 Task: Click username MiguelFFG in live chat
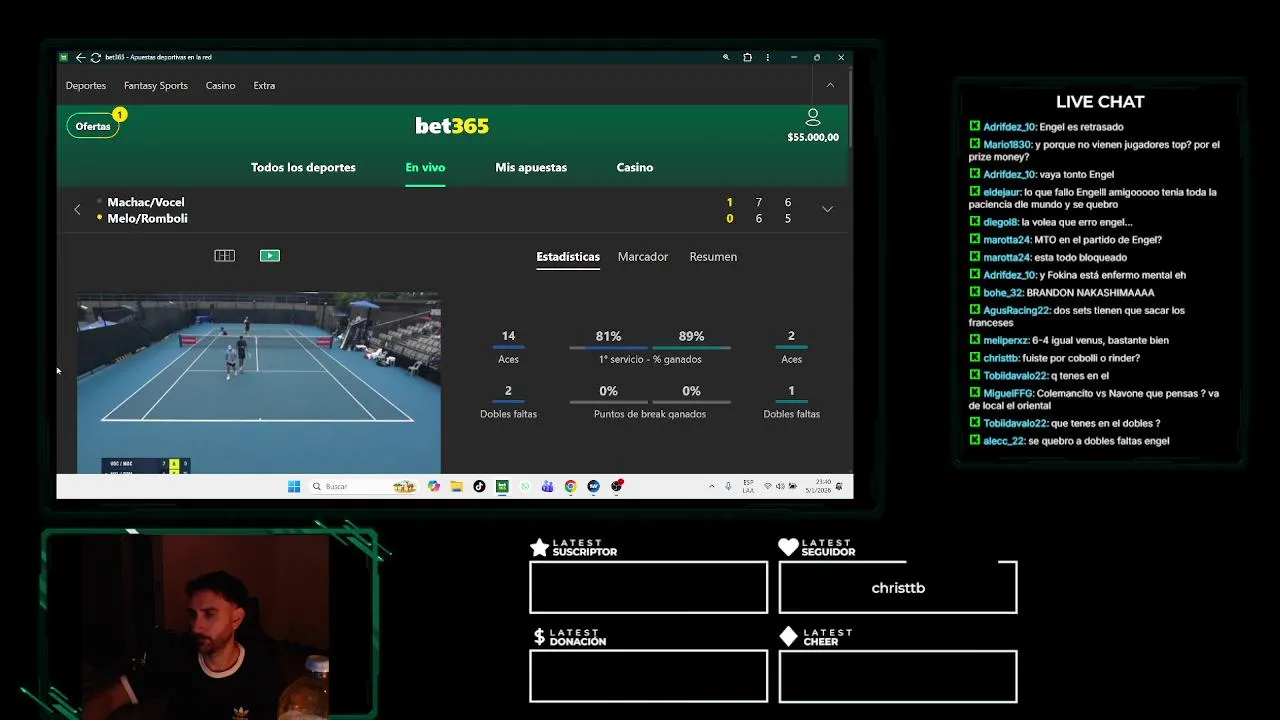(1008, 393)
